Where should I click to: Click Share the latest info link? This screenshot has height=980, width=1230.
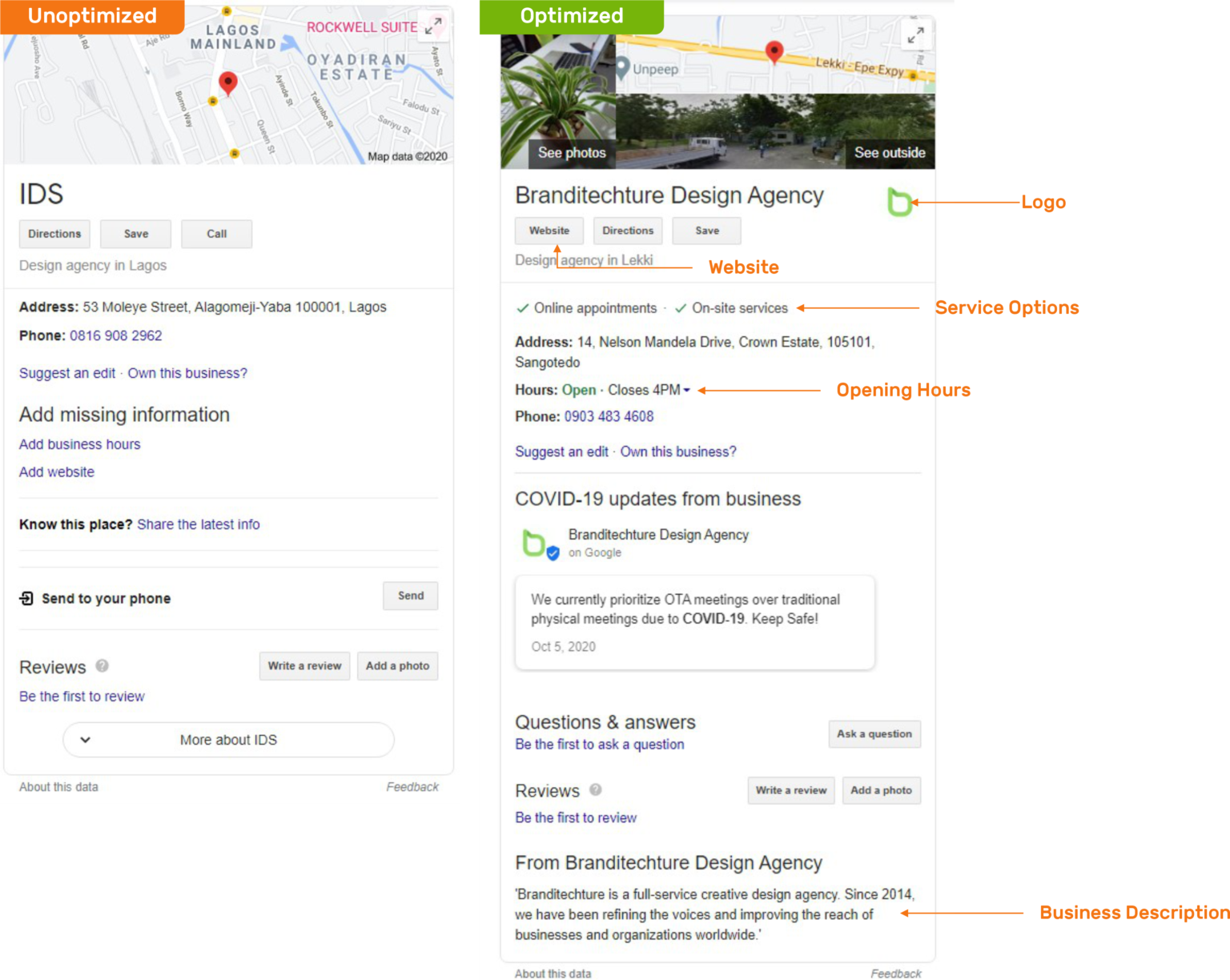(x=199, y=524)
